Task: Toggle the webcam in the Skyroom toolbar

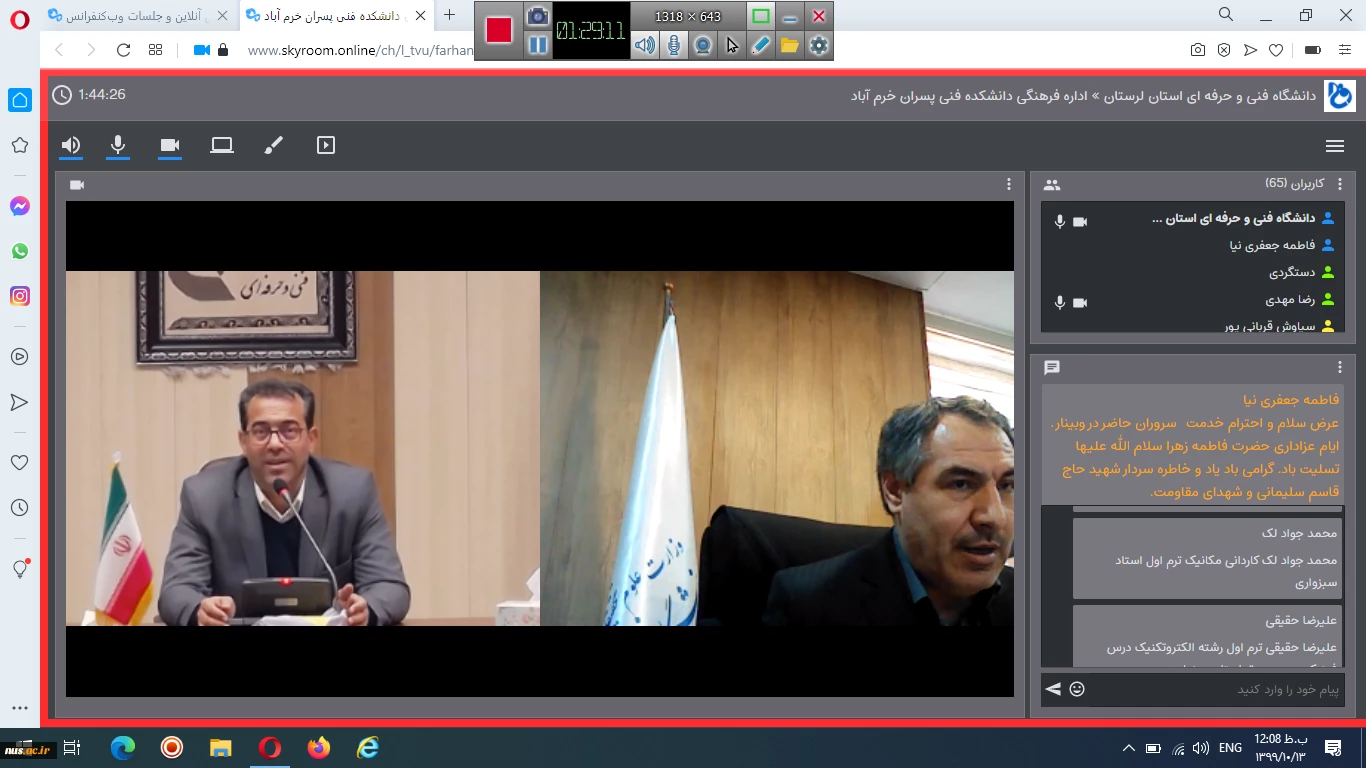Action: click(170, 146)
